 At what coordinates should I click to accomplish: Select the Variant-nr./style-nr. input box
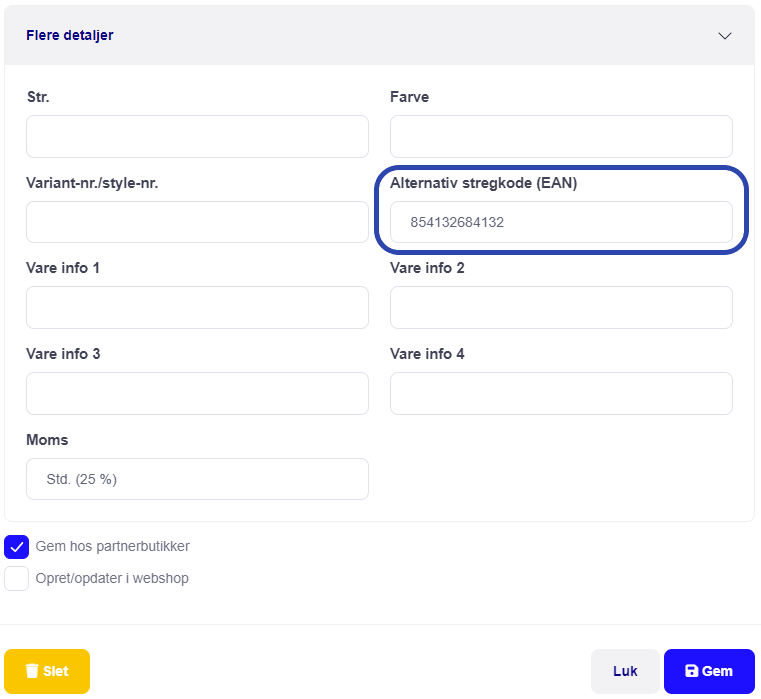[198, 222]
